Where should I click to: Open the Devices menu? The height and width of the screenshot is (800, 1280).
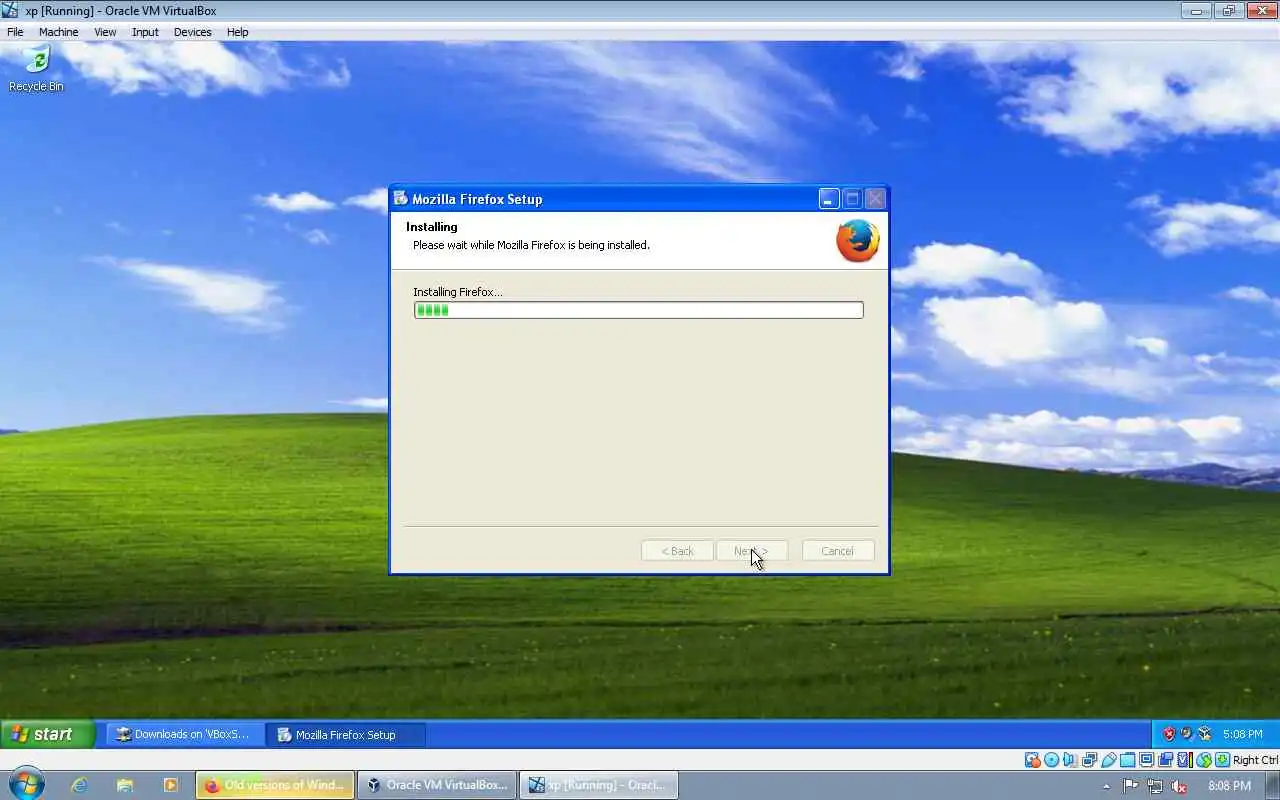point(192,32)
